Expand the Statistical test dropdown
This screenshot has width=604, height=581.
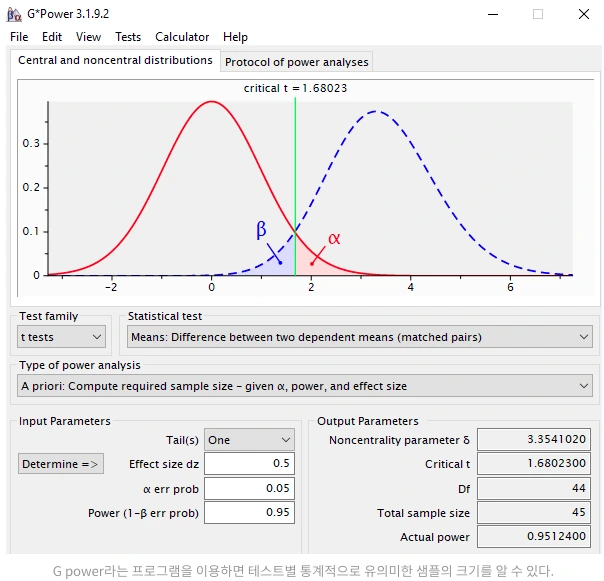point(360,337)
